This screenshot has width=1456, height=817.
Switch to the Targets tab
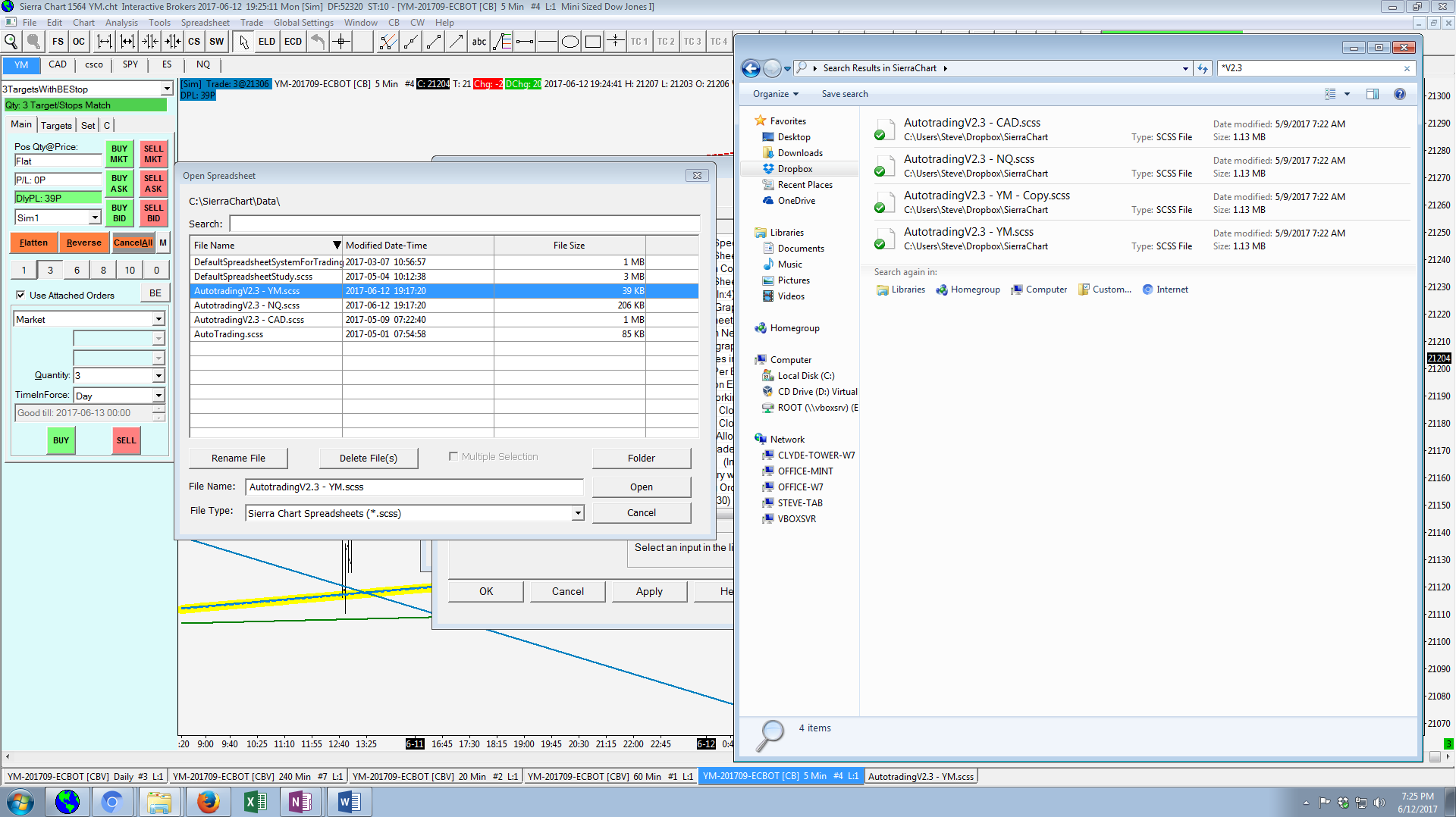click(56, 125)
